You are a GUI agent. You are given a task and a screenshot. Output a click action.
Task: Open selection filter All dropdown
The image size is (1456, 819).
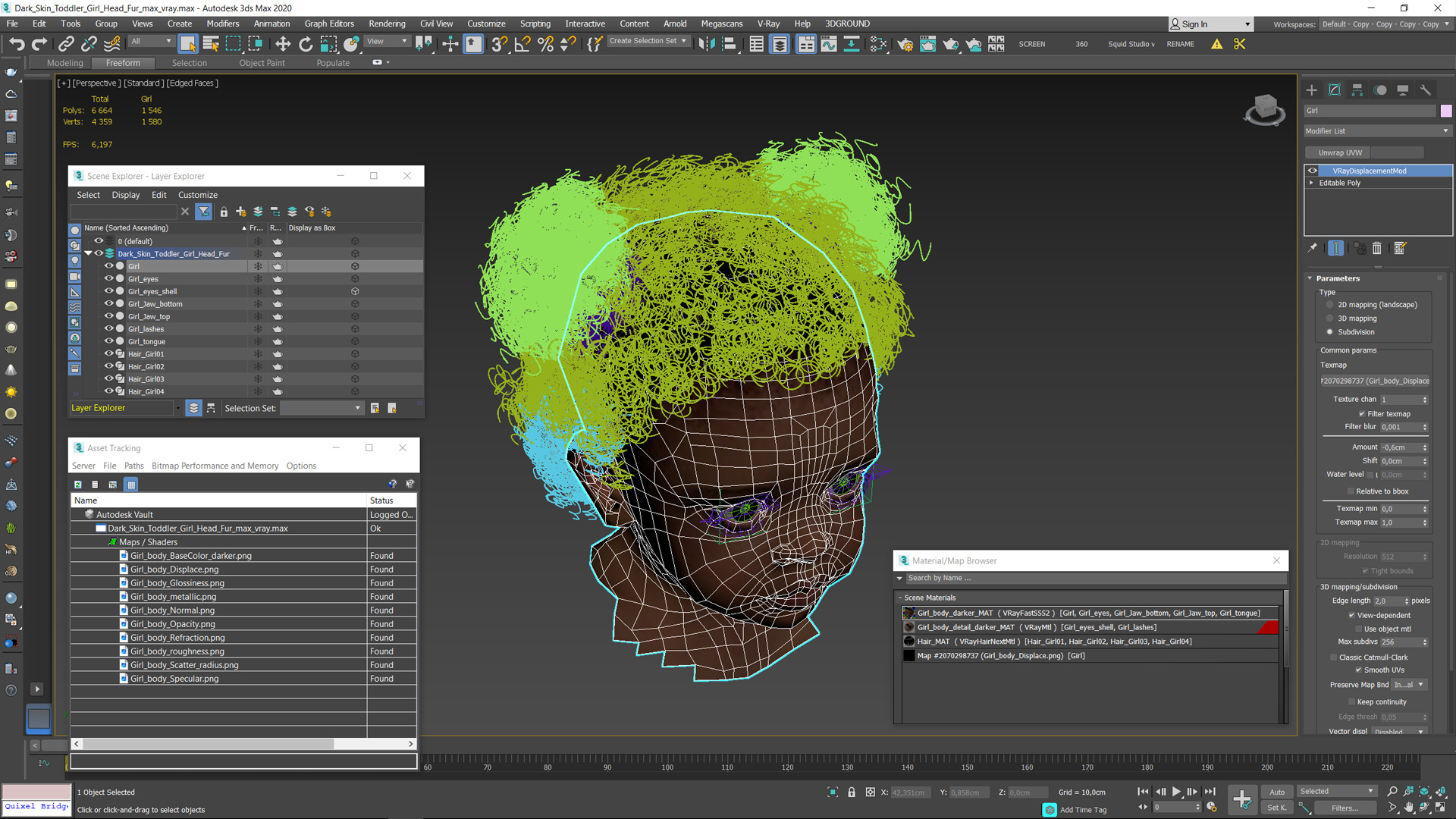(151, 42)
